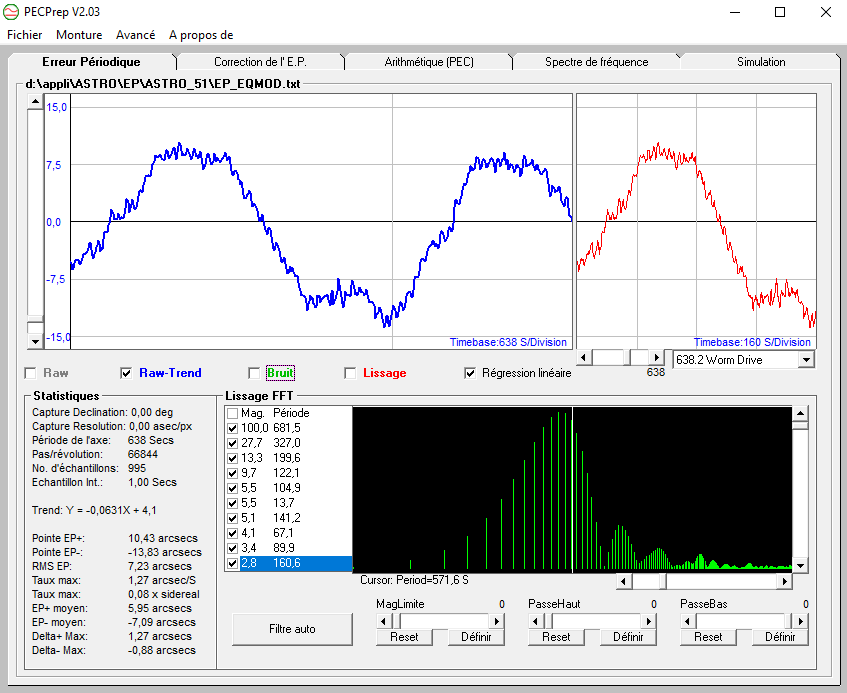
Task: Uncheck the 27,7 / 327,0 FFT row
Action: click(x=232, y=443)
